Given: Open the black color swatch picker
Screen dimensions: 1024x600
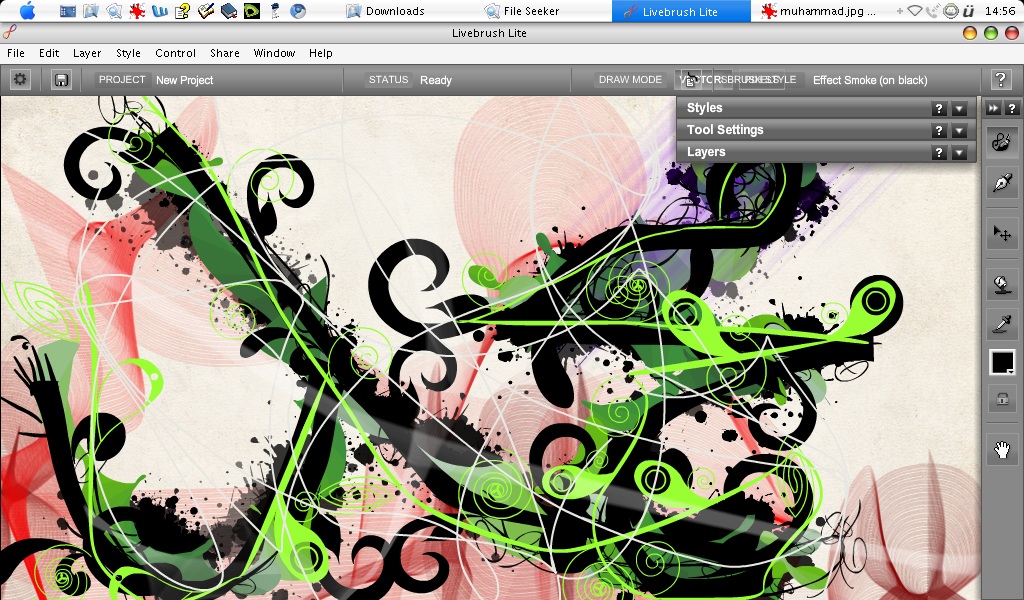Looking at the screenshot, I should point(1002,362).
